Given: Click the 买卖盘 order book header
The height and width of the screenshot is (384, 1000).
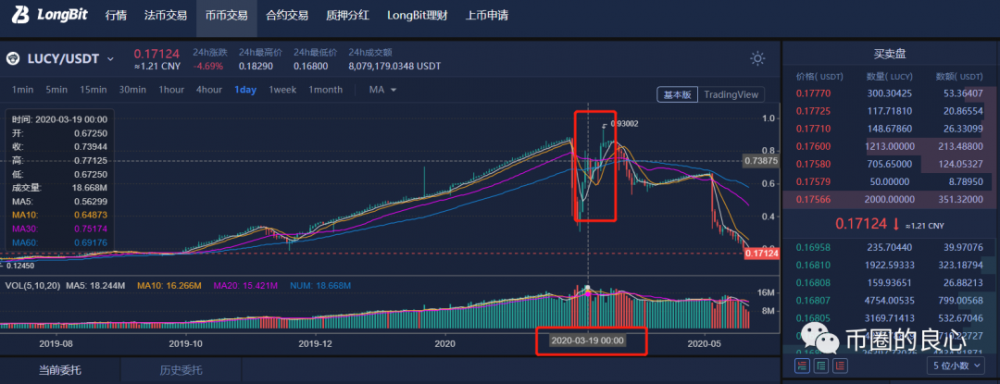Looking at the screenshot, I should pyautogui.click(x=890, y=55).
